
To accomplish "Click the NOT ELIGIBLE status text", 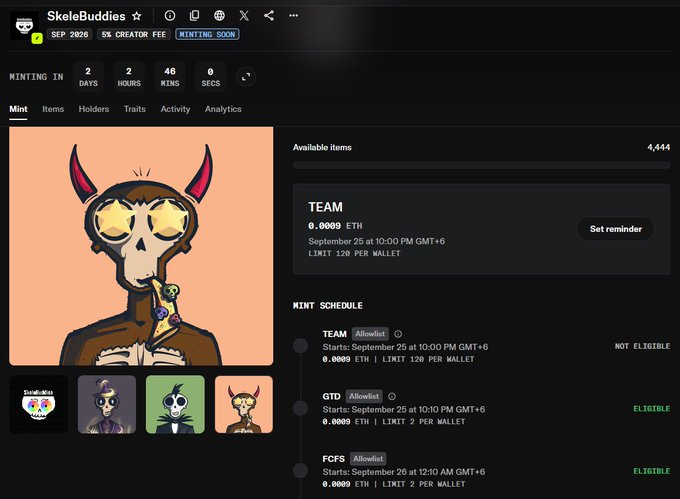I will (x=642, y=346).
